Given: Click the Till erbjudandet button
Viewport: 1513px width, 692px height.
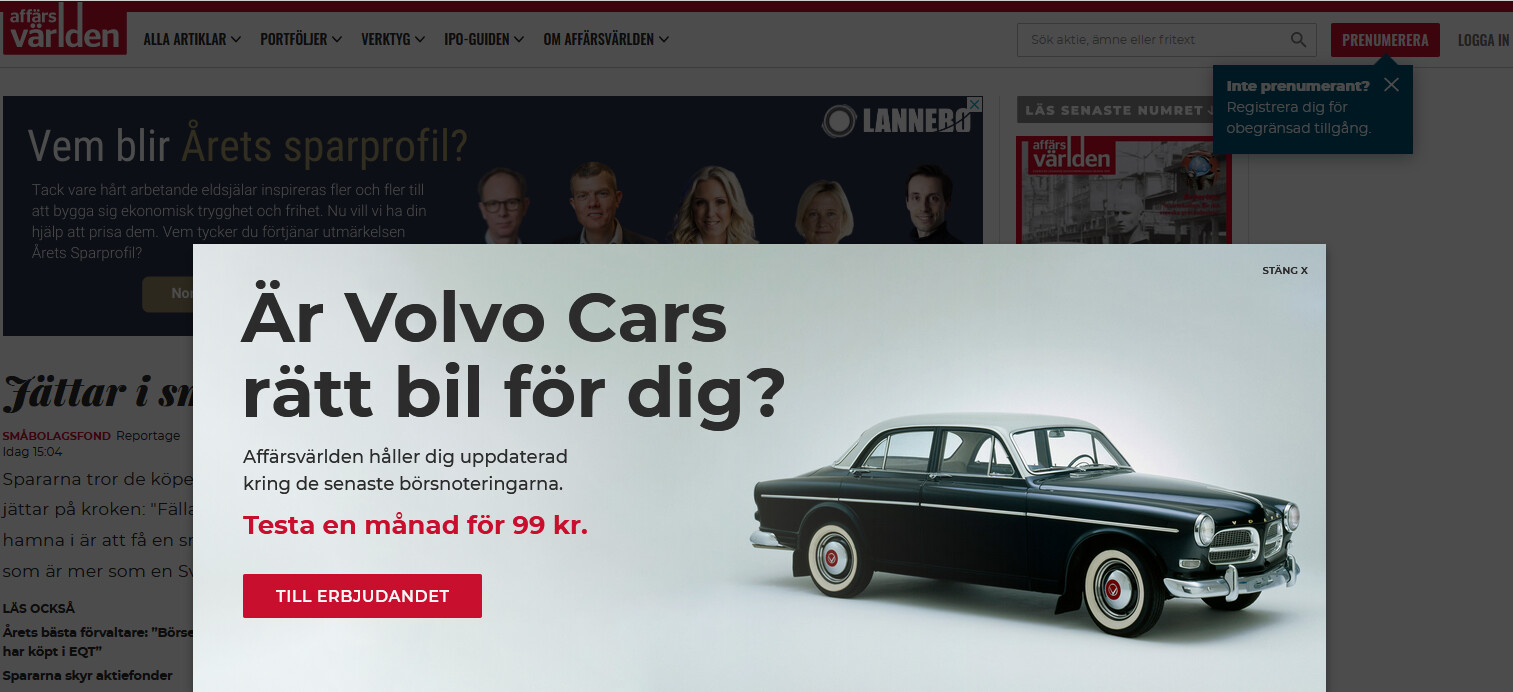Looking at the screenshot, I should (362, 596).
